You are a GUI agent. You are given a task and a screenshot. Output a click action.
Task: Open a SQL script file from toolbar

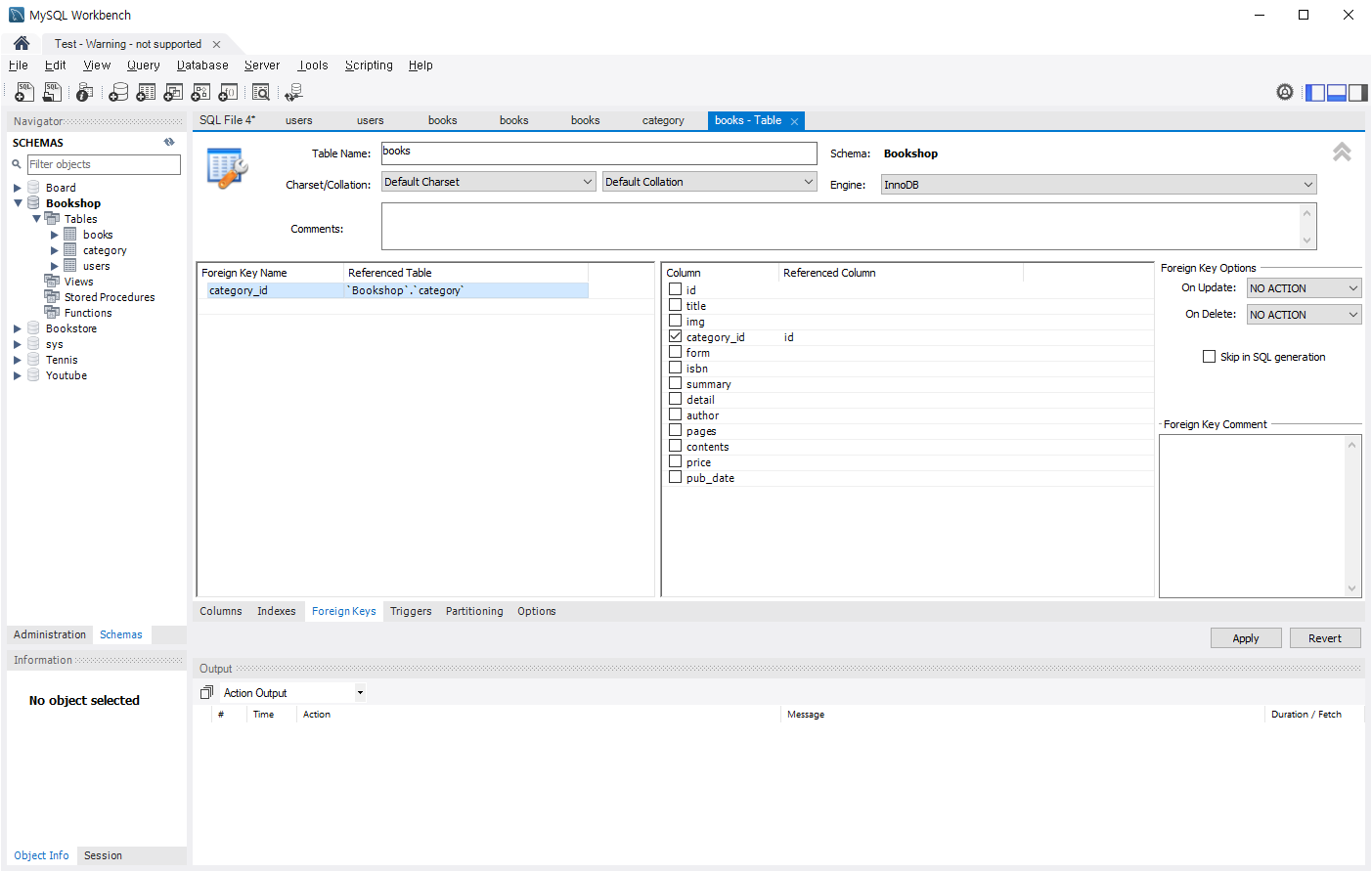pyautogui.click(x=52, y=92)
